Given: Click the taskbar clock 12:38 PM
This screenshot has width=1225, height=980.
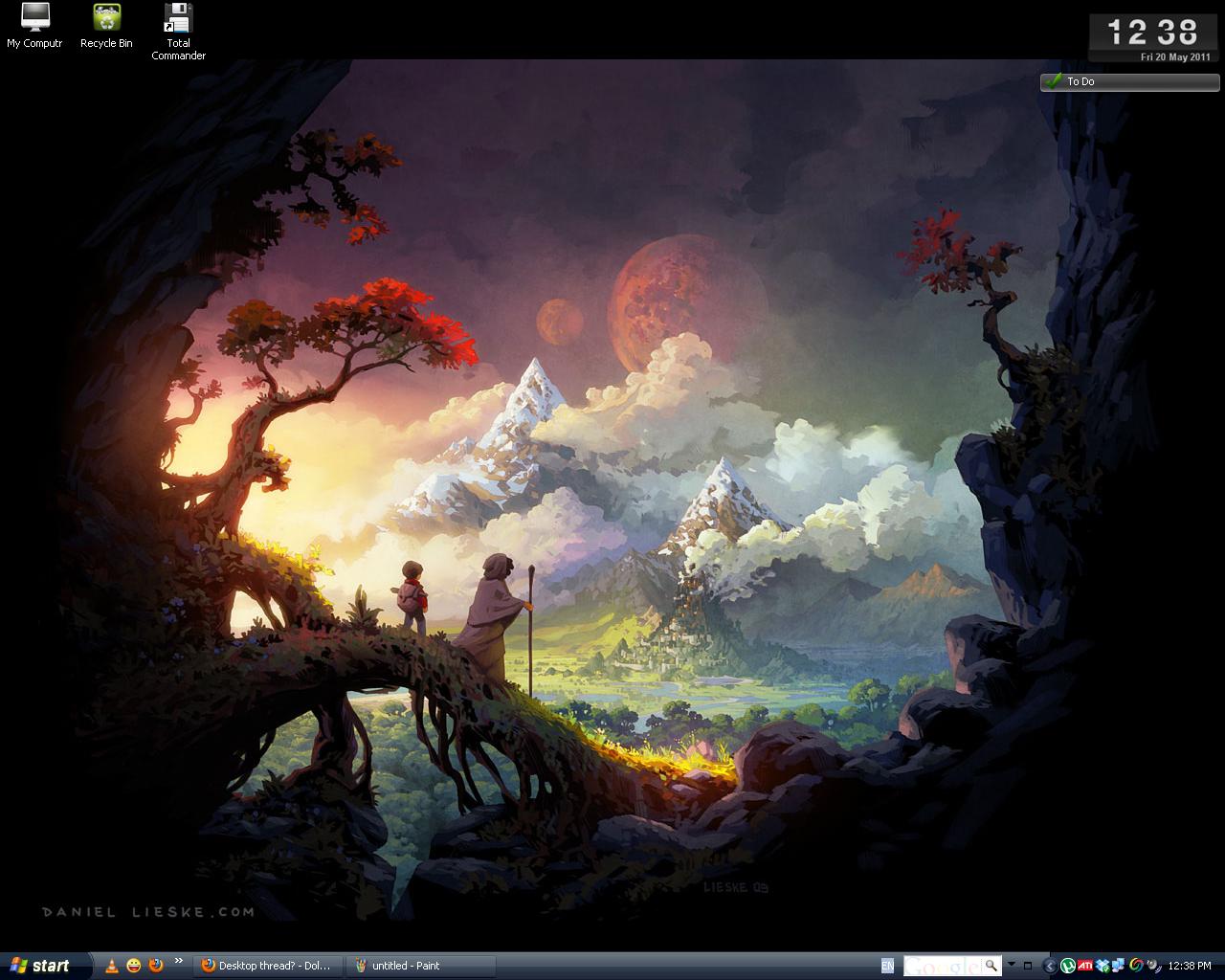Looking at the screenshot, I should (x=1190, y=966).
